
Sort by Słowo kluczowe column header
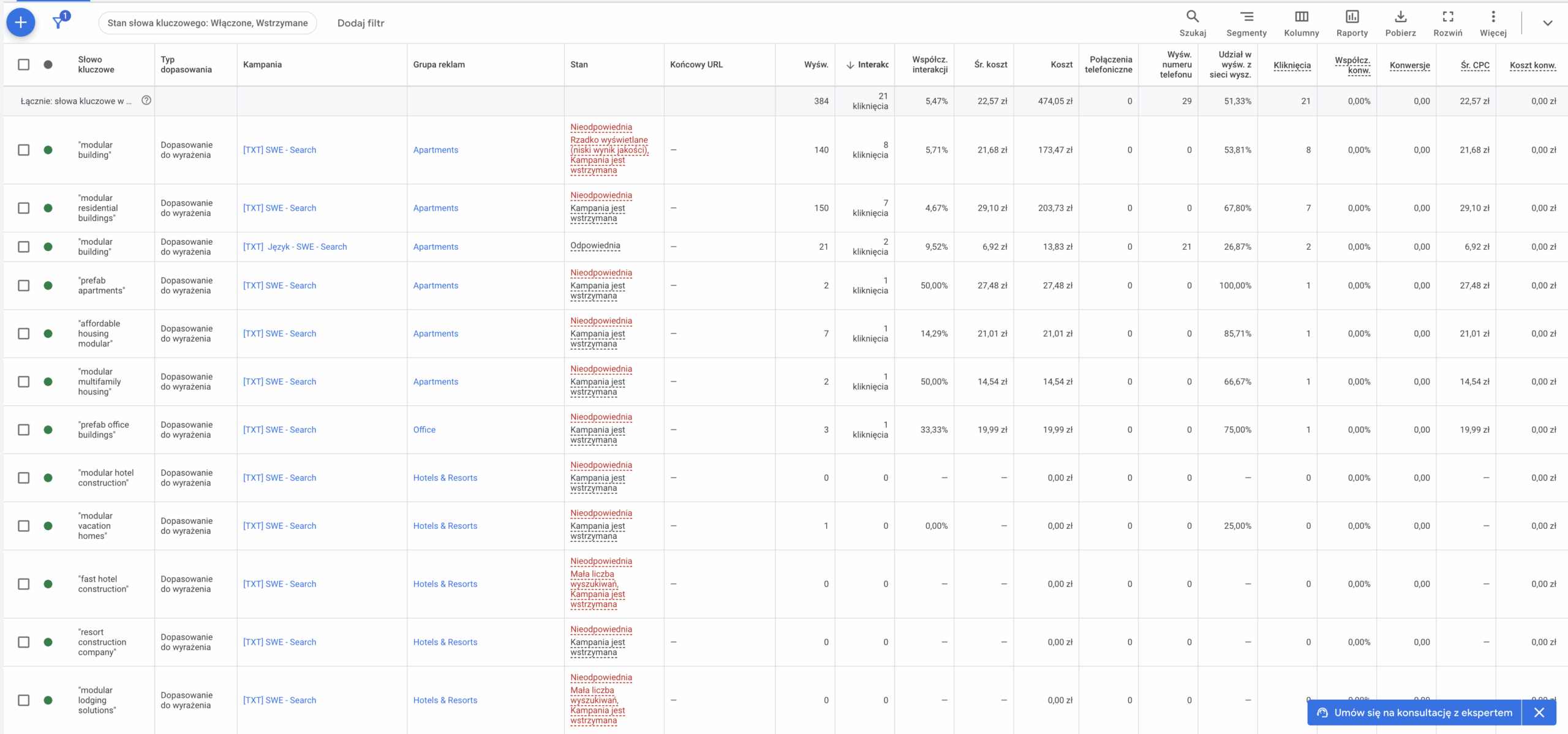click(96, 64)
